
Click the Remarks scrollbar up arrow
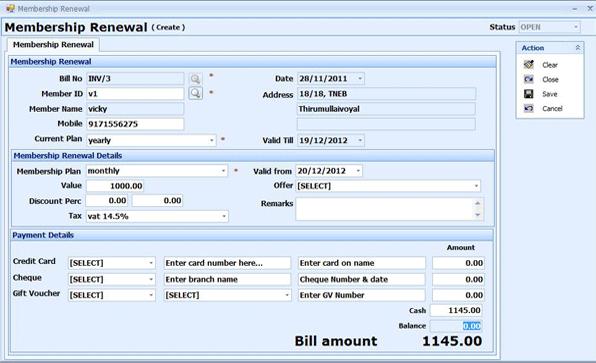[x=478, y=203]
